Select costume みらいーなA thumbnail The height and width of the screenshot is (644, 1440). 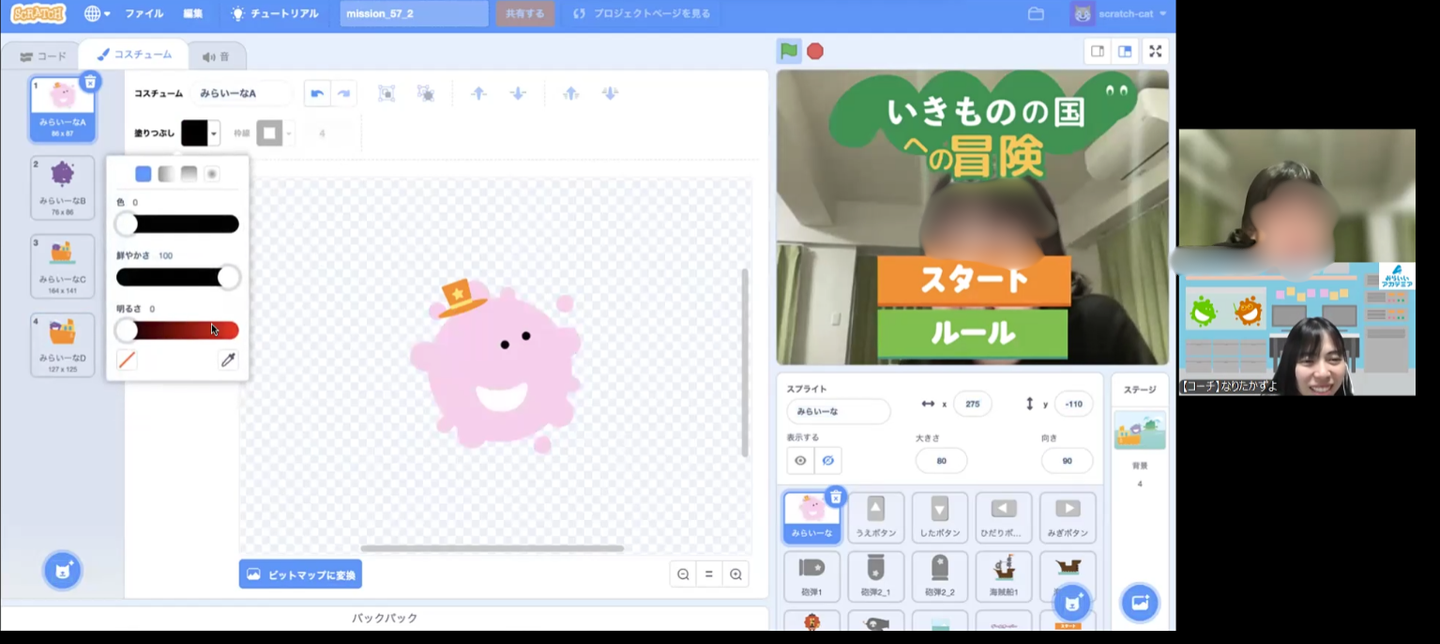[x=62, y=109]
